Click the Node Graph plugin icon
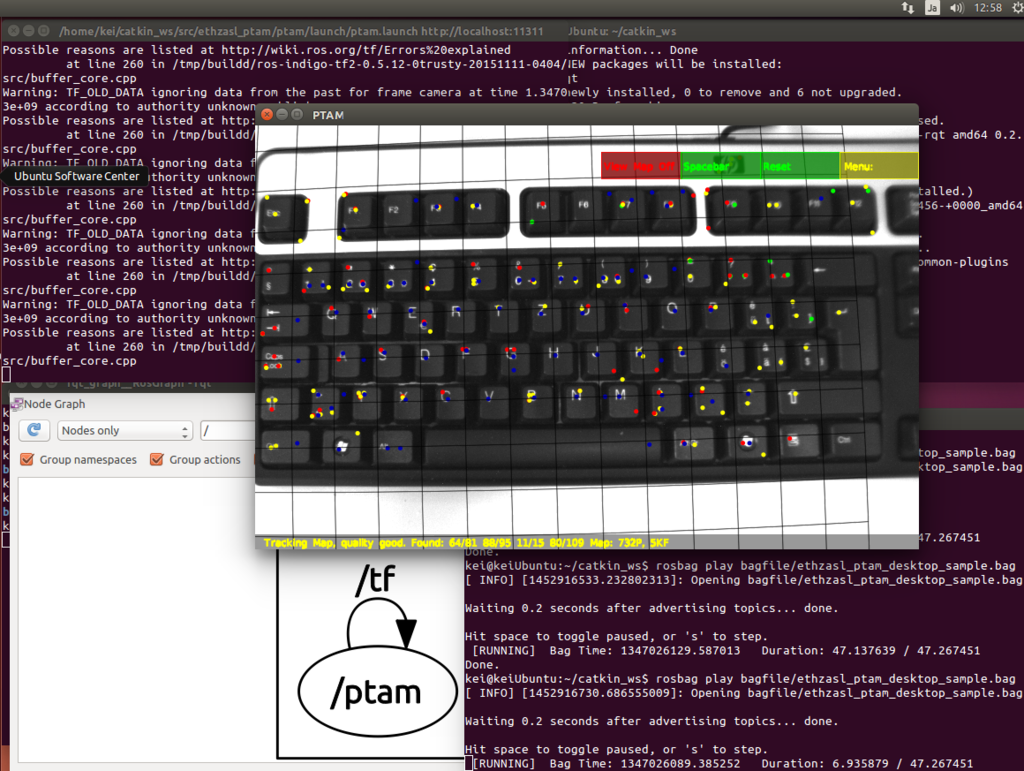 tap(18, 404)
